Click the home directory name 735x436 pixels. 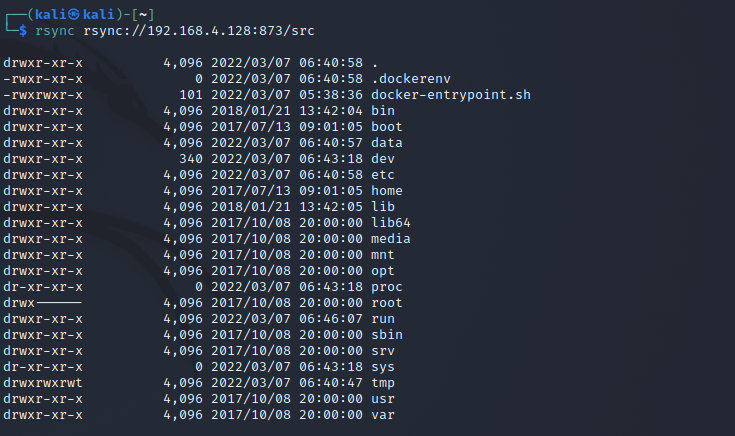pyautogui.click(x=387, y=191)
